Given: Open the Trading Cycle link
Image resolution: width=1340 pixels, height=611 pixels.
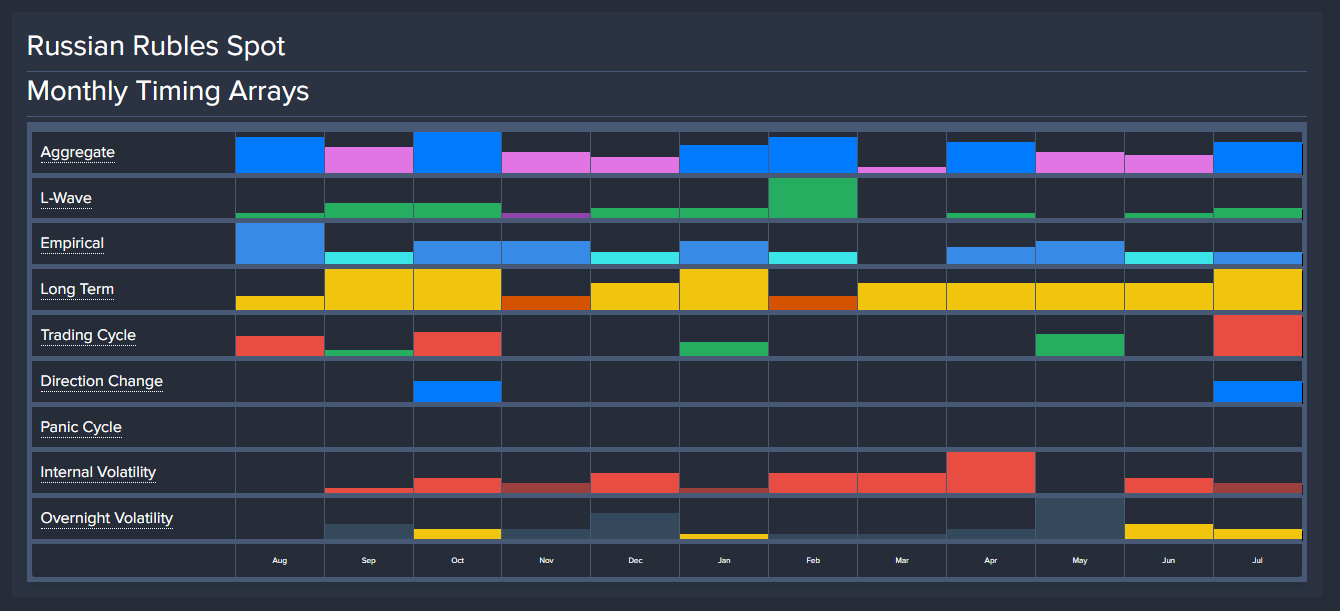Looking at the screenshot, I should coord(88,335).
